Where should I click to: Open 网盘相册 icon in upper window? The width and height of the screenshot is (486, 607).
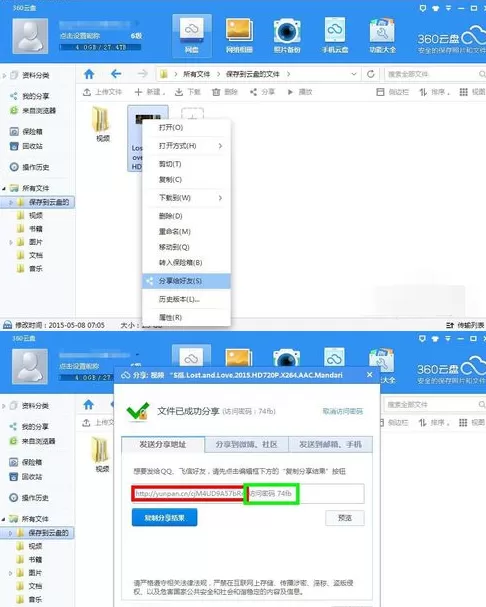point(239,36)
